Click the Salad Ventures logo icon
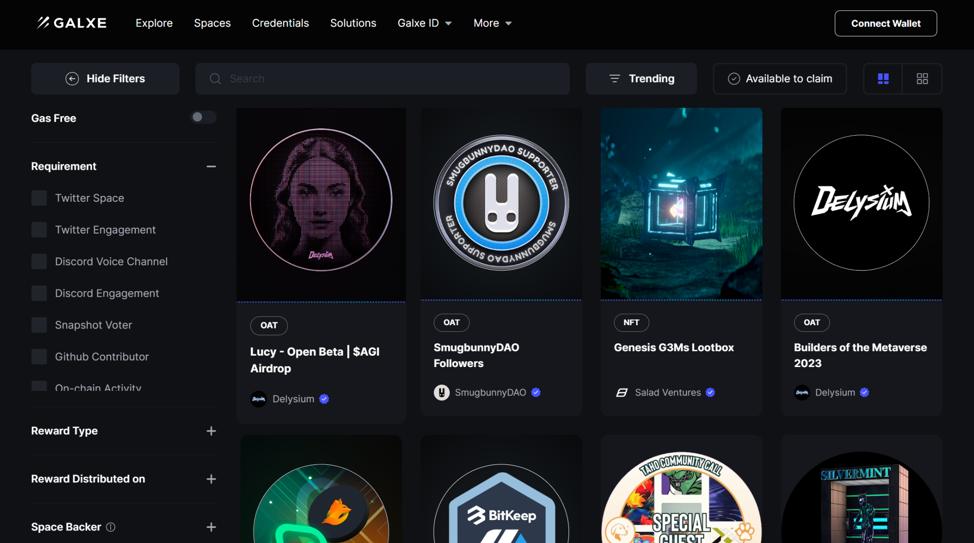The height and width of the screenshot is (543, 974). pos(621,393)
